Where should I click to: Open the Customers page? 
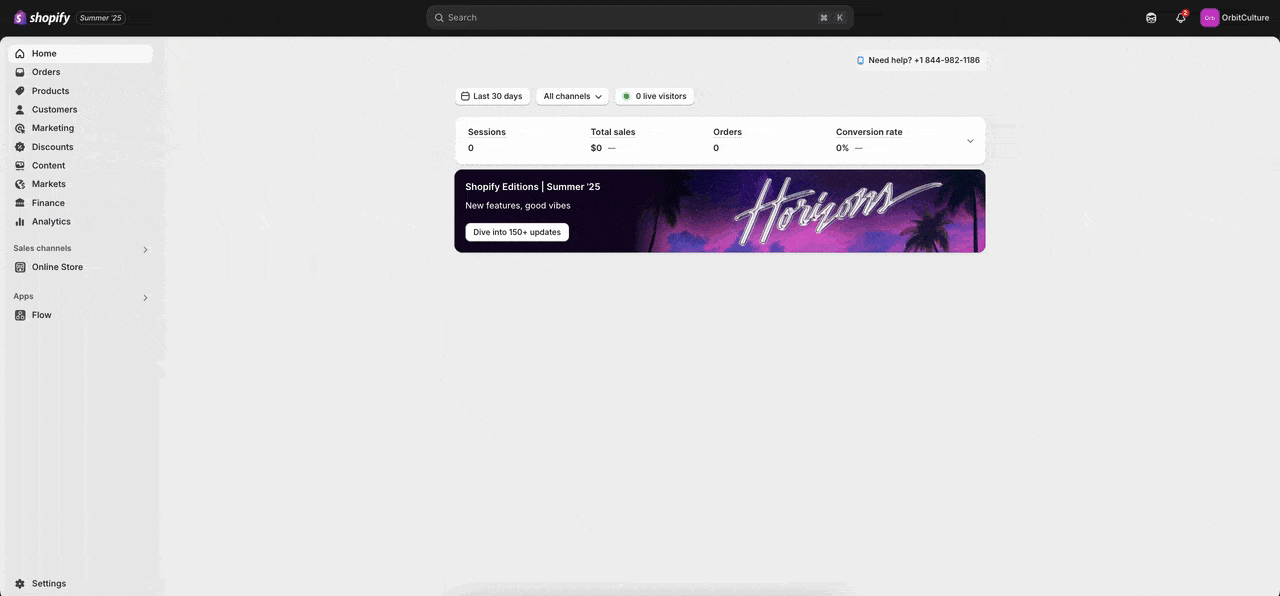pos(80,110)
